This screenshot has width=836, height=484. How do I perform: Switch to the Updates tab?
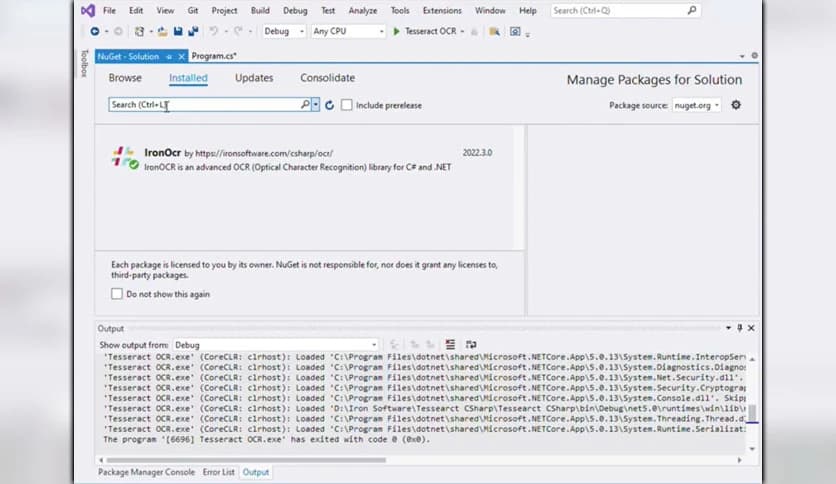(x=254, y=78)
